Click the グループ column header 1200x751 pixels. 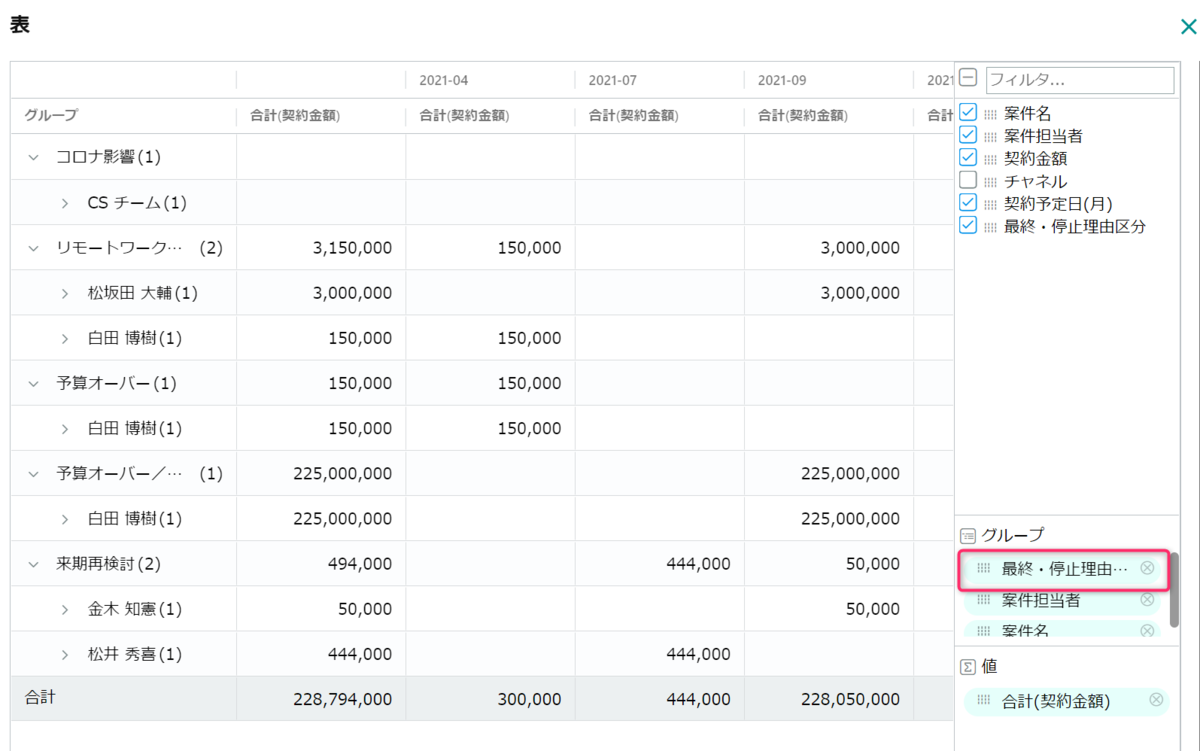pyautogui.click(x=52, y=116)
